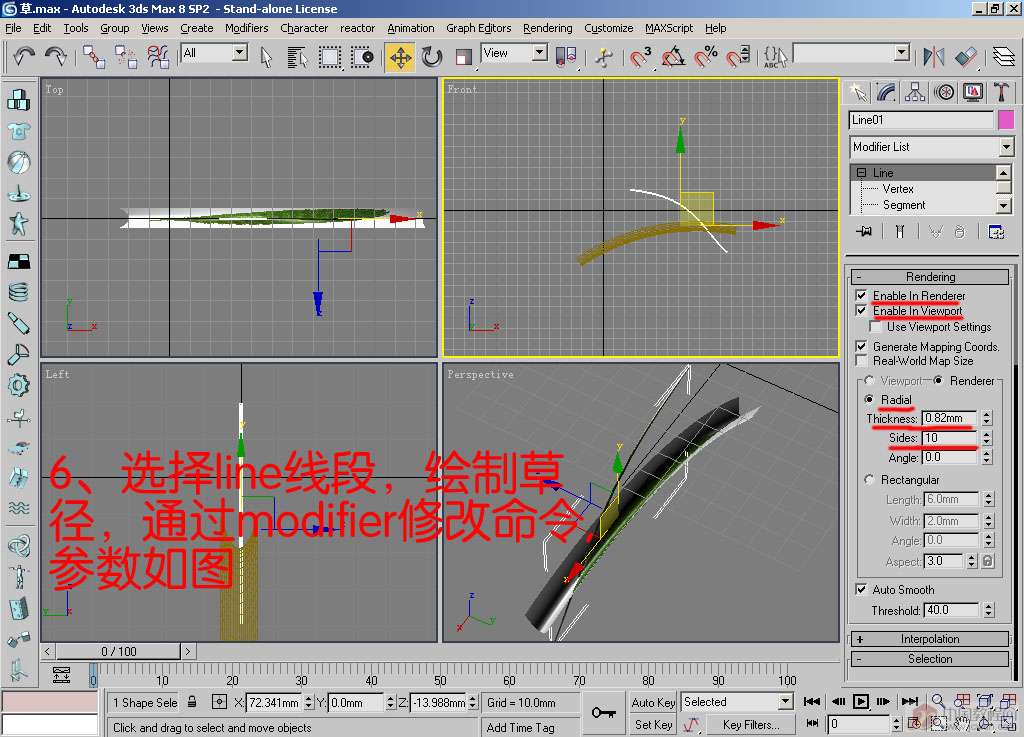Open the Line01 object color swatch
This screenshot has width=1024, height=737.
(1006, 119)
